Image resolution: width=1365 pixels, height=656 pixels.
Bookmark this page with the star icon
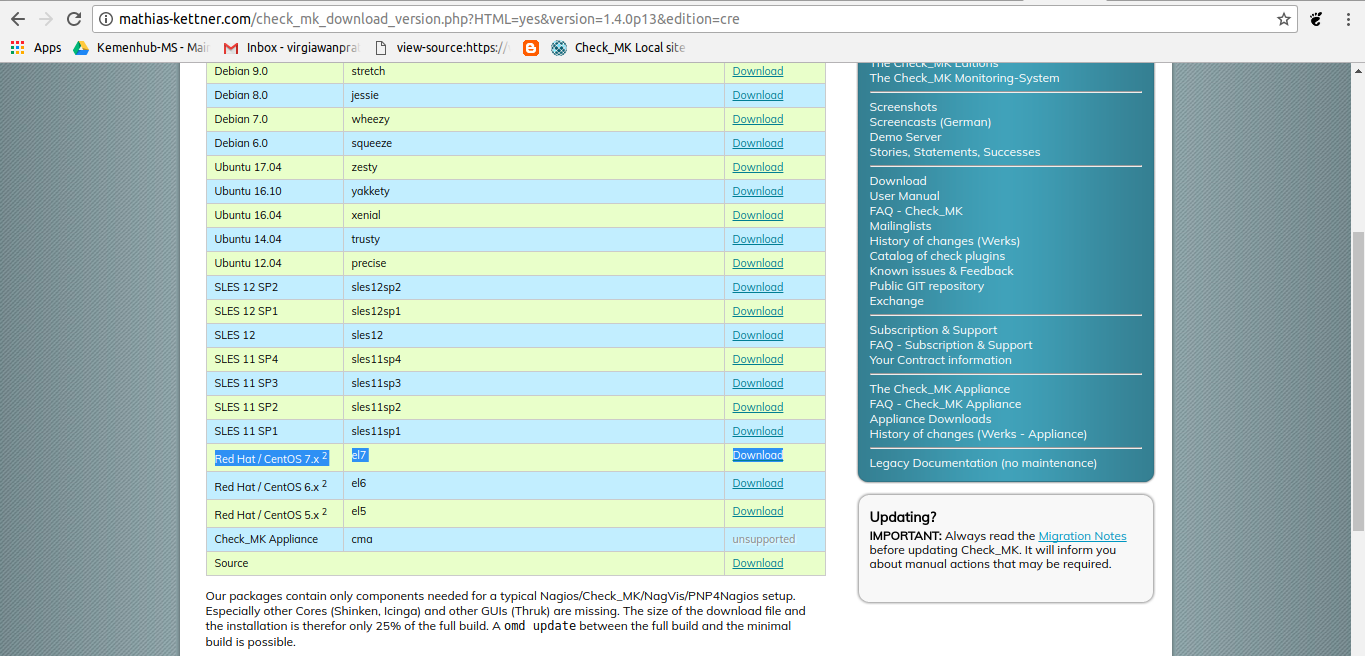tap(1284, 19)
